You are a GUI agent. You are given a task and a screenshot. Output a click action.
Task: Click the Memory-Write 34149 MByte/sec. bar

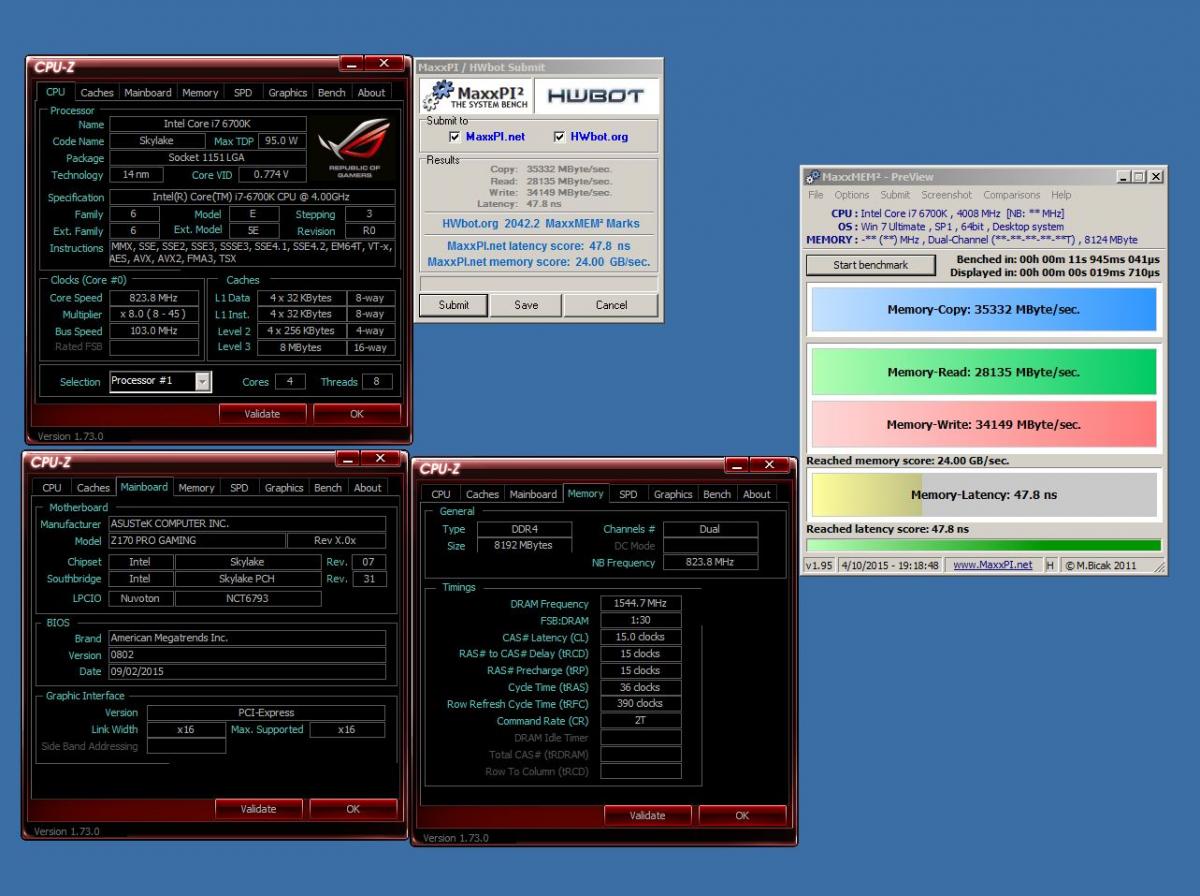(x=983, y=424)
